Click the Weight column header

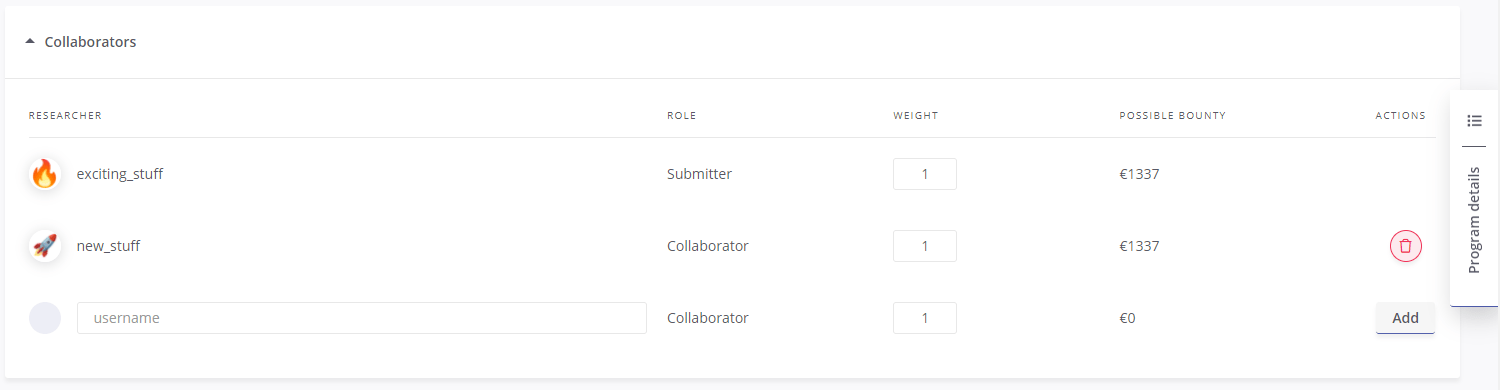click(x=916, y=116)
